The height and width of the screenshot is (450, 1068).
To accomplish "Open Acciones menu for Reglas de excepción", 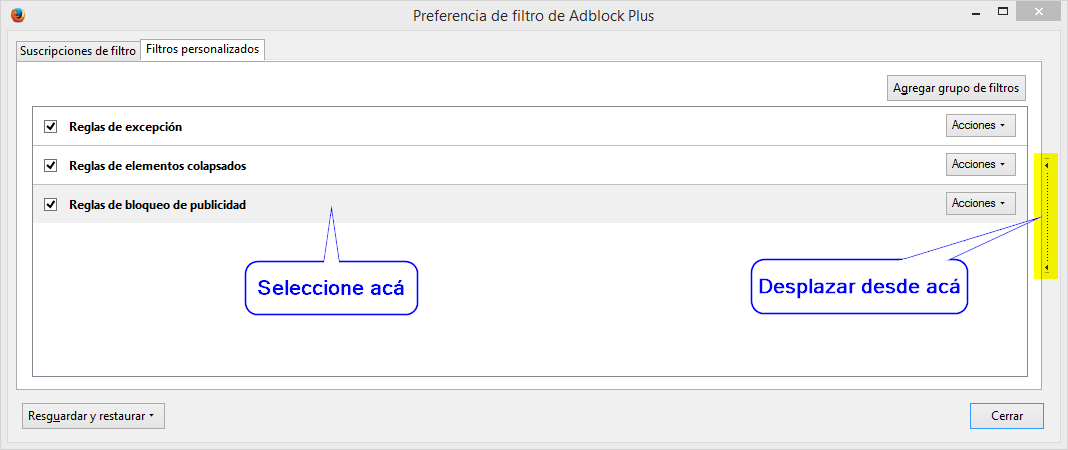I will coord(980,126).
